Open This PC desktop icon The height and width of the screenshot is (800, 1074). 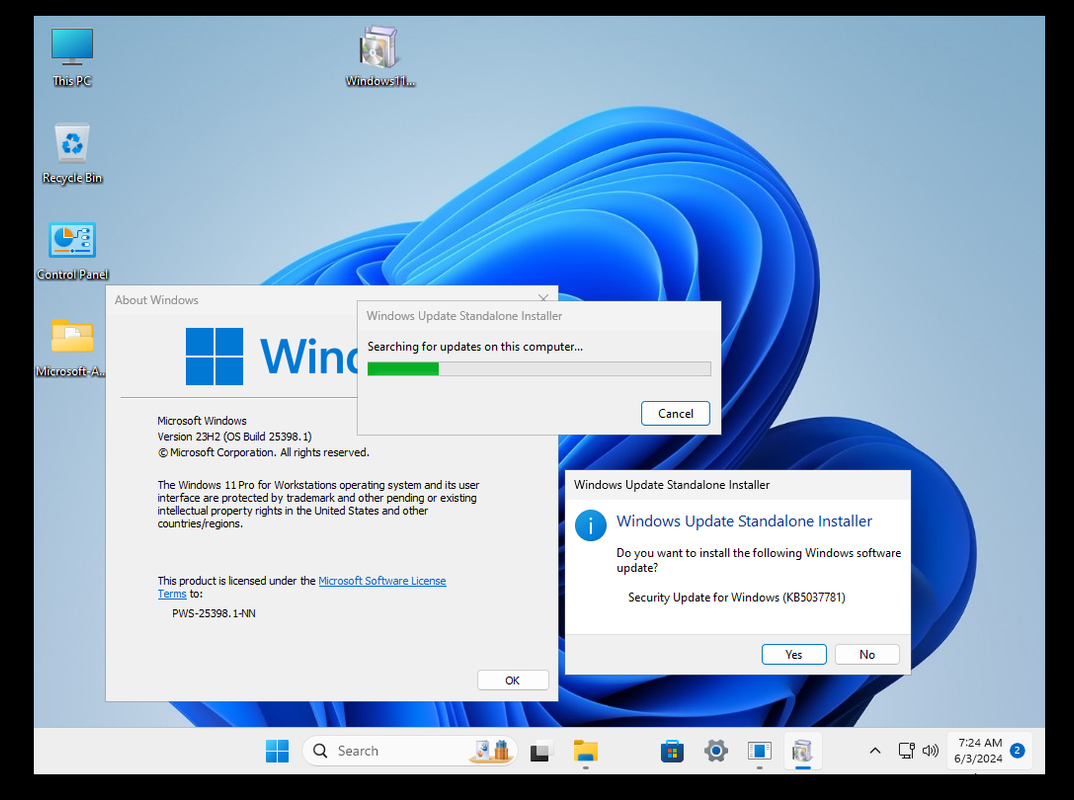click(72, 57)
